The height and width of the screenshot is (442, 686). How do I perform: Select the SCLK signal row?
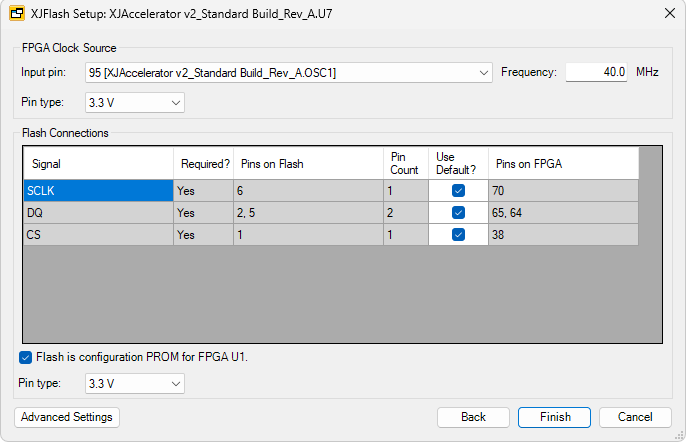click(97, 190)
